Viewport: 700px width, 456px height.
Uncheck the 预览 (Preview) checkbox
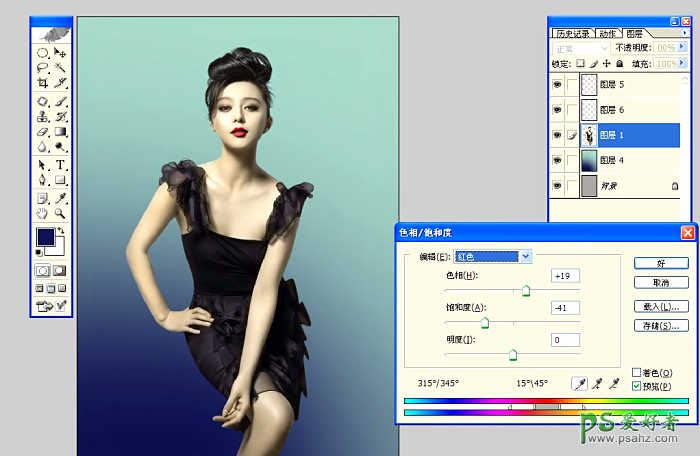point(637,386)
